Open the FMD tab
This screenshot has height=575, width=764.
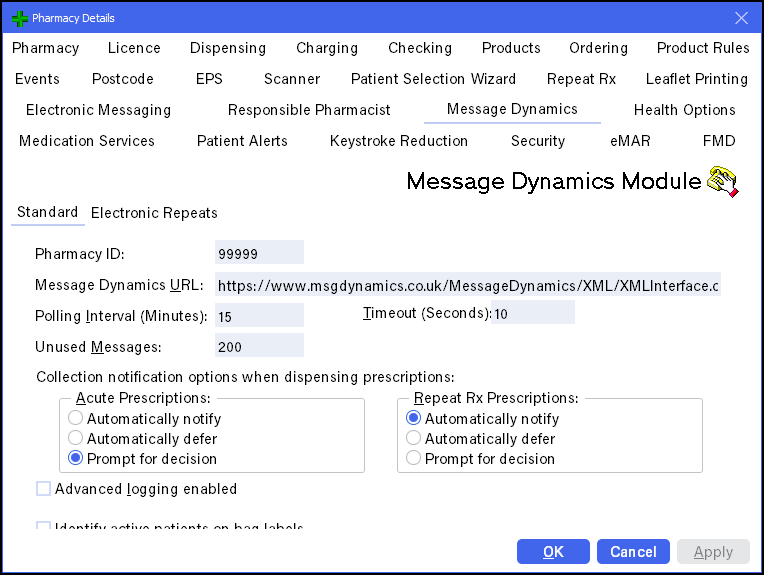[x=718, y=141]
